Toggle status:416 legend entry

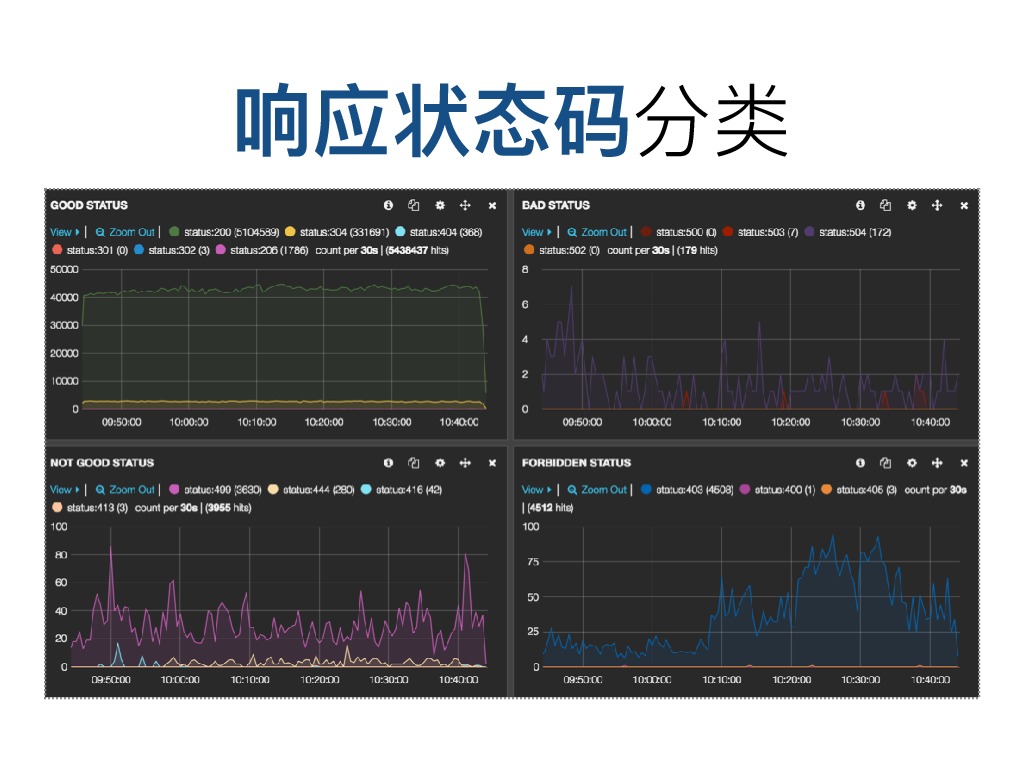402,489
